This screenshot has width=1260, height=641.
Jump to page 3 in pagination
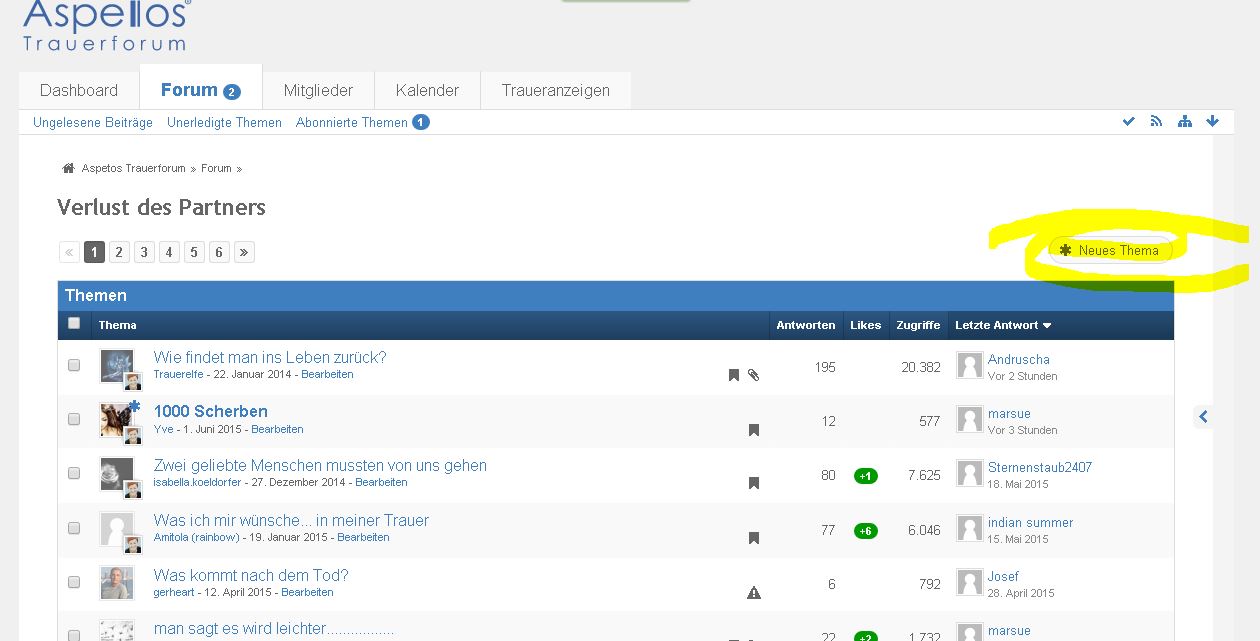coord(144,252)
